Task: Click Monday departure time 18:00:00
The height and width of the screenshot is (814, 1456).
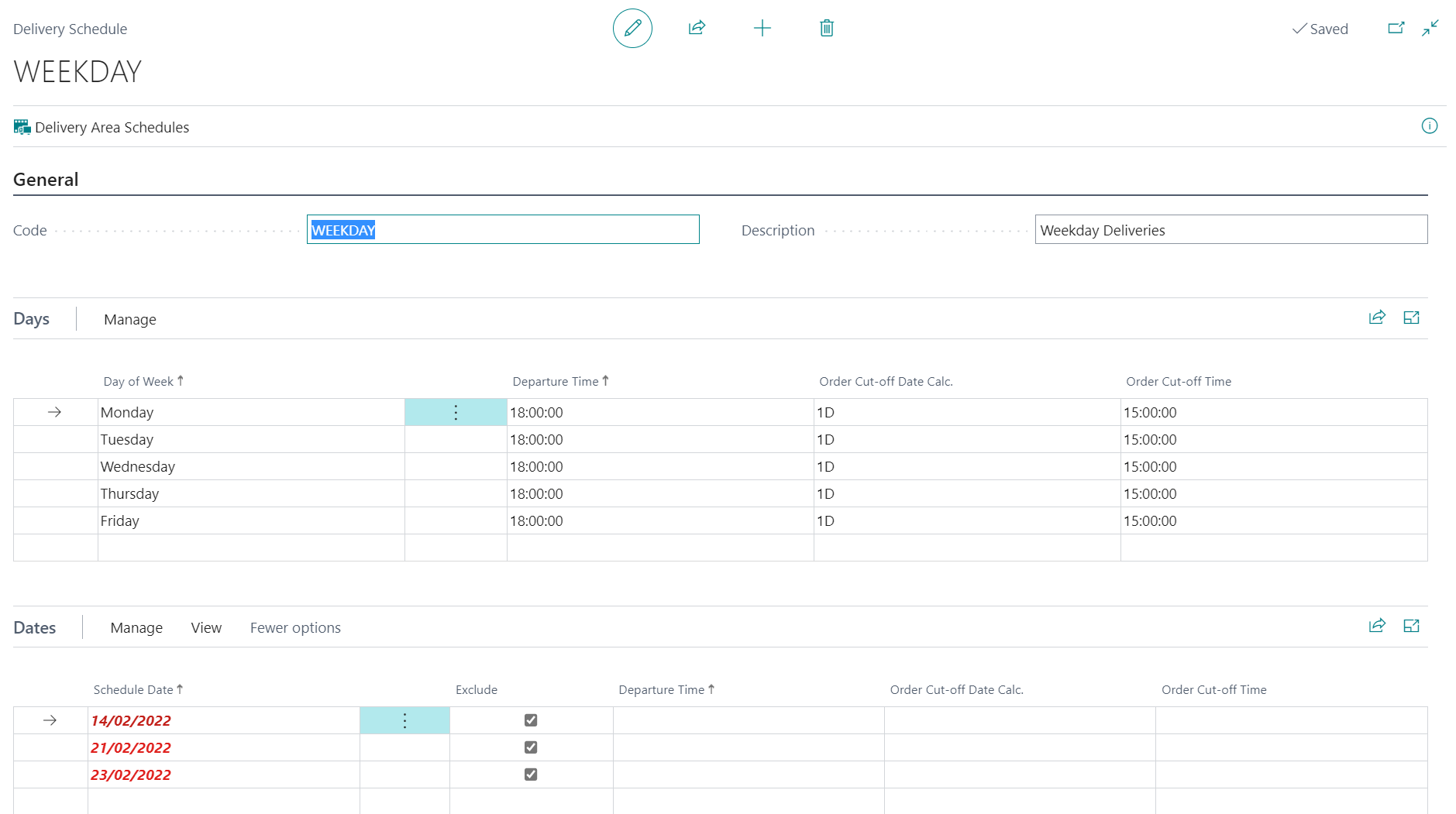Action: pos(660,412)
